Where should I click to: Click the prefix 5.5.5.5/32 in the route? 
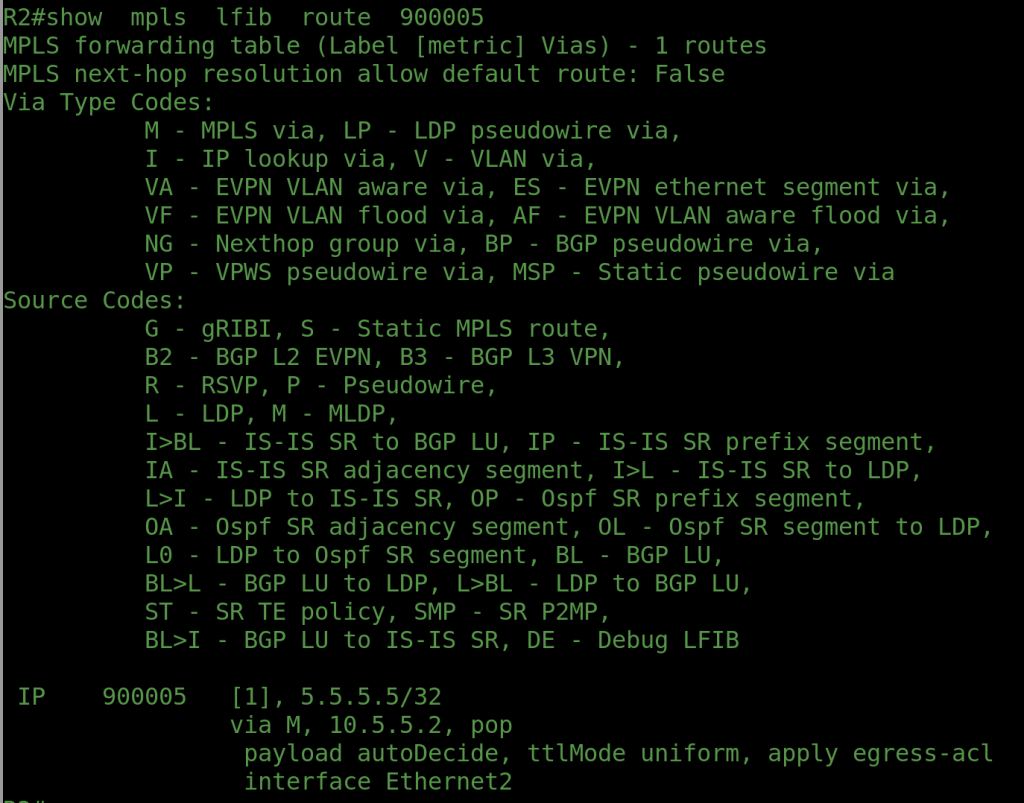(371, 697)
